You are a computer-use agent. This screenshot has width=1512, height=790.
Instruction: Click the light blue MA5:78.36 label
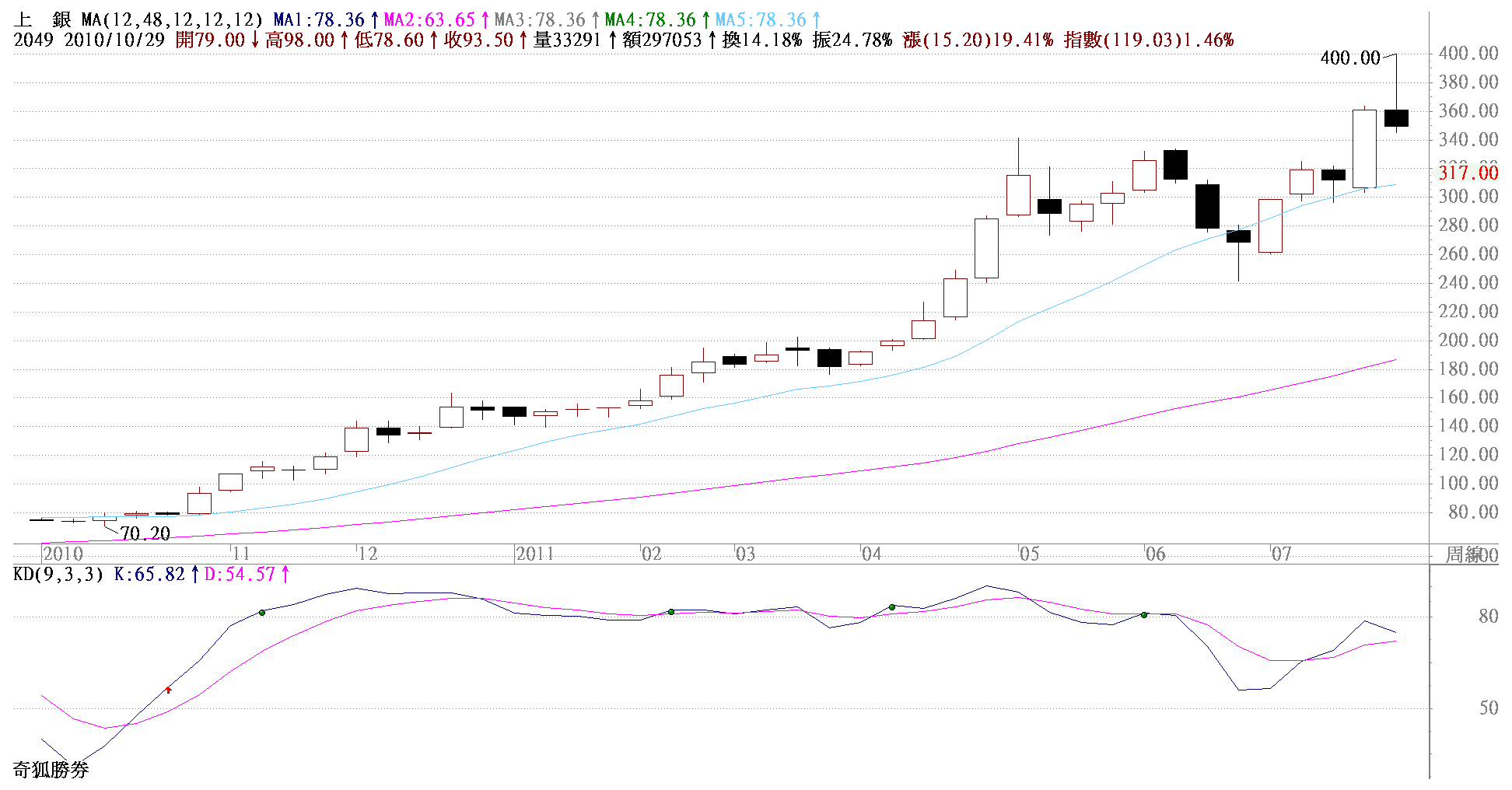click(761, 20)
